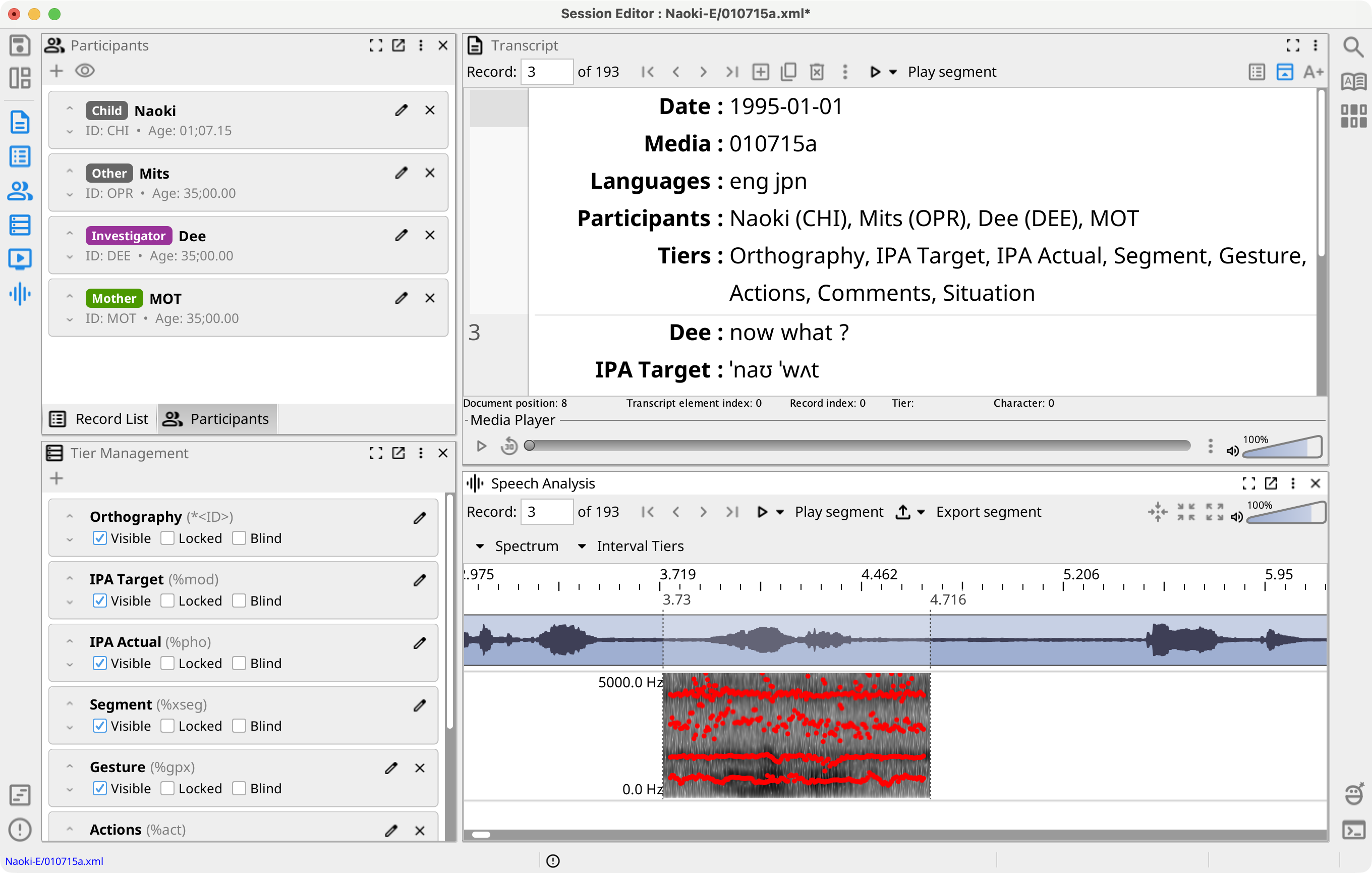Move participant Naoki up with chevron
The height and width of the screenshot is (873, 1372).
coord(69,108)
